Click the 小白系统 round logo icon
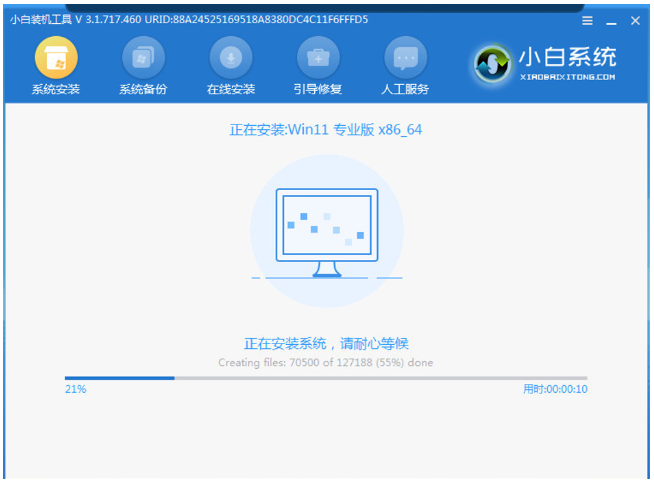The image size is (654, 486). coord(492,63)
